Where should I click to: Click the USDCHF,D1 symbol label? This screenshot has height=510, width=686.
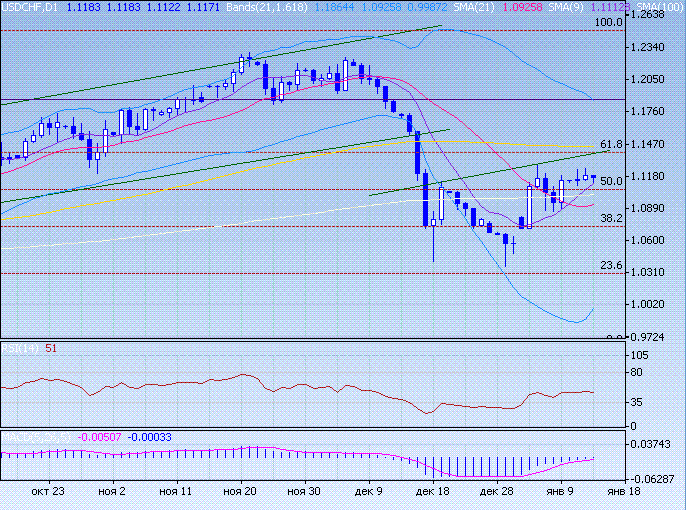pos(30,7)
